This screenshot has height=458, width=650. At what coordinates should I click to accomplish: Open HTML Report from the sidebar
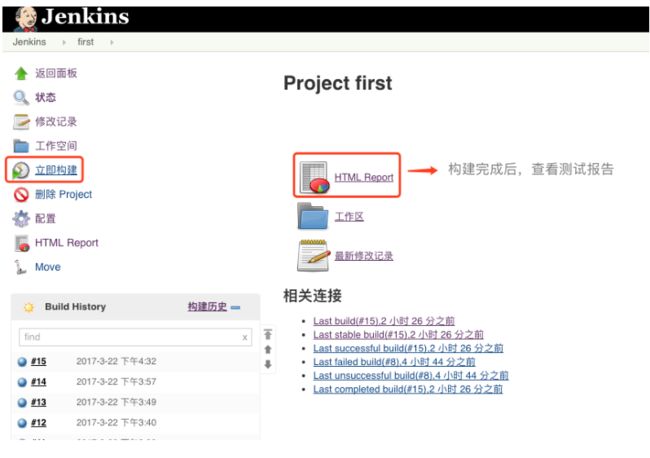pos(67,243)
